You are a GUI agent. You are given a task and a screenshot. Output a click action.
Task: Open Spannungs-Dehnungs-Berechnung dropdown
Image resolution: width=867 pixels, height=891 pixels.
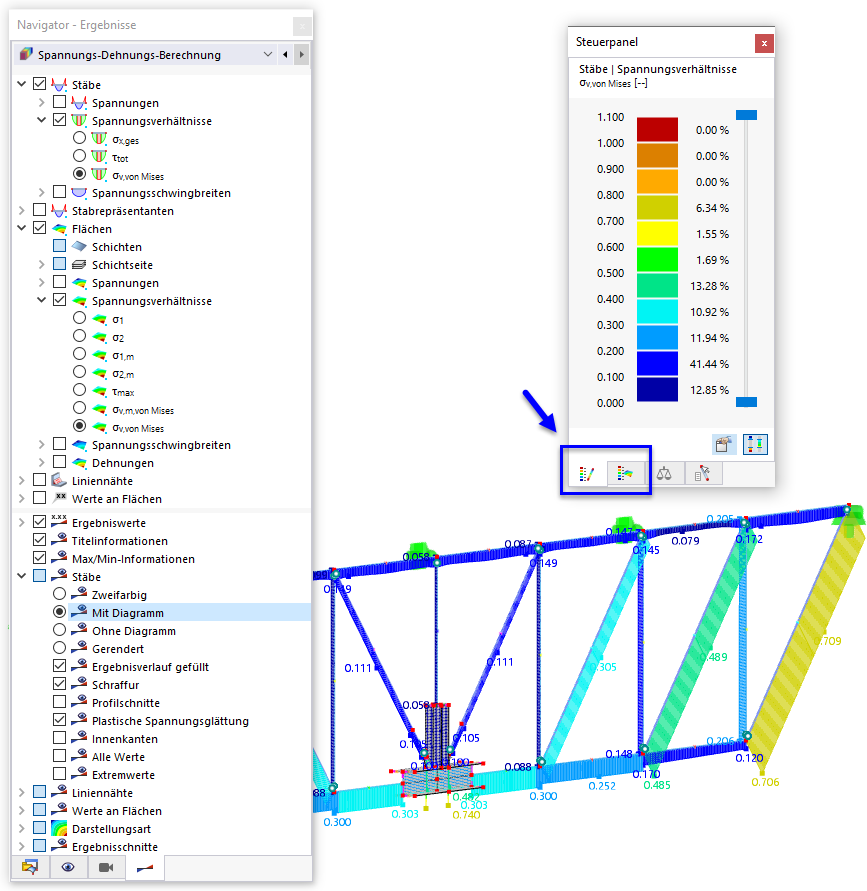(268, 55)
